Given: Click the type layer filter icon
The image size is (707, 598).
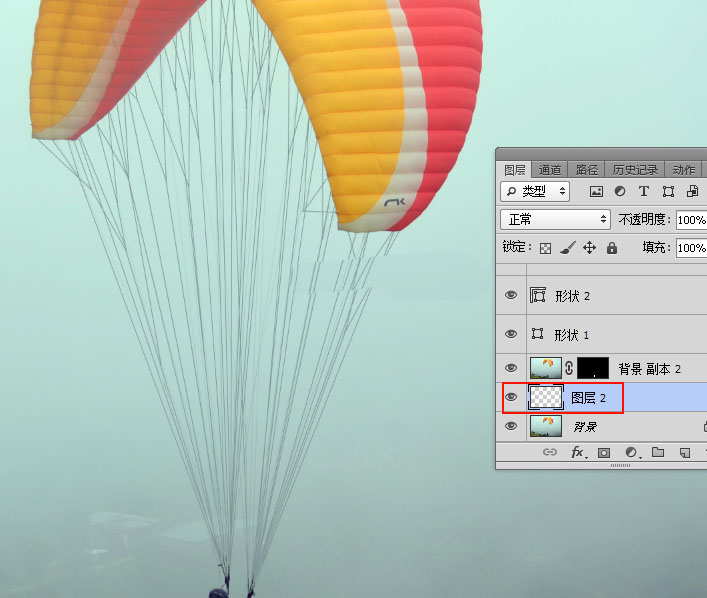Looking at the screenshot, I should [x=643, y=191].
